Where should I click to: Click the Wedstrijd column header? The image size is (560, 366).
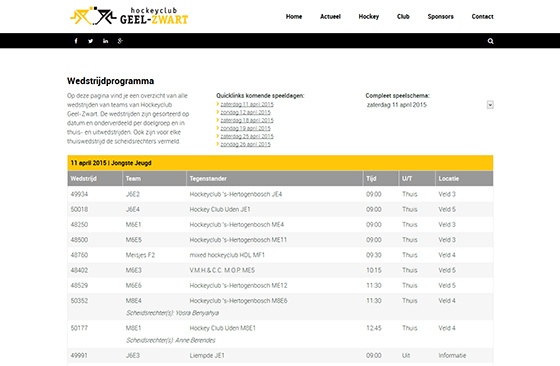(95, 179)
